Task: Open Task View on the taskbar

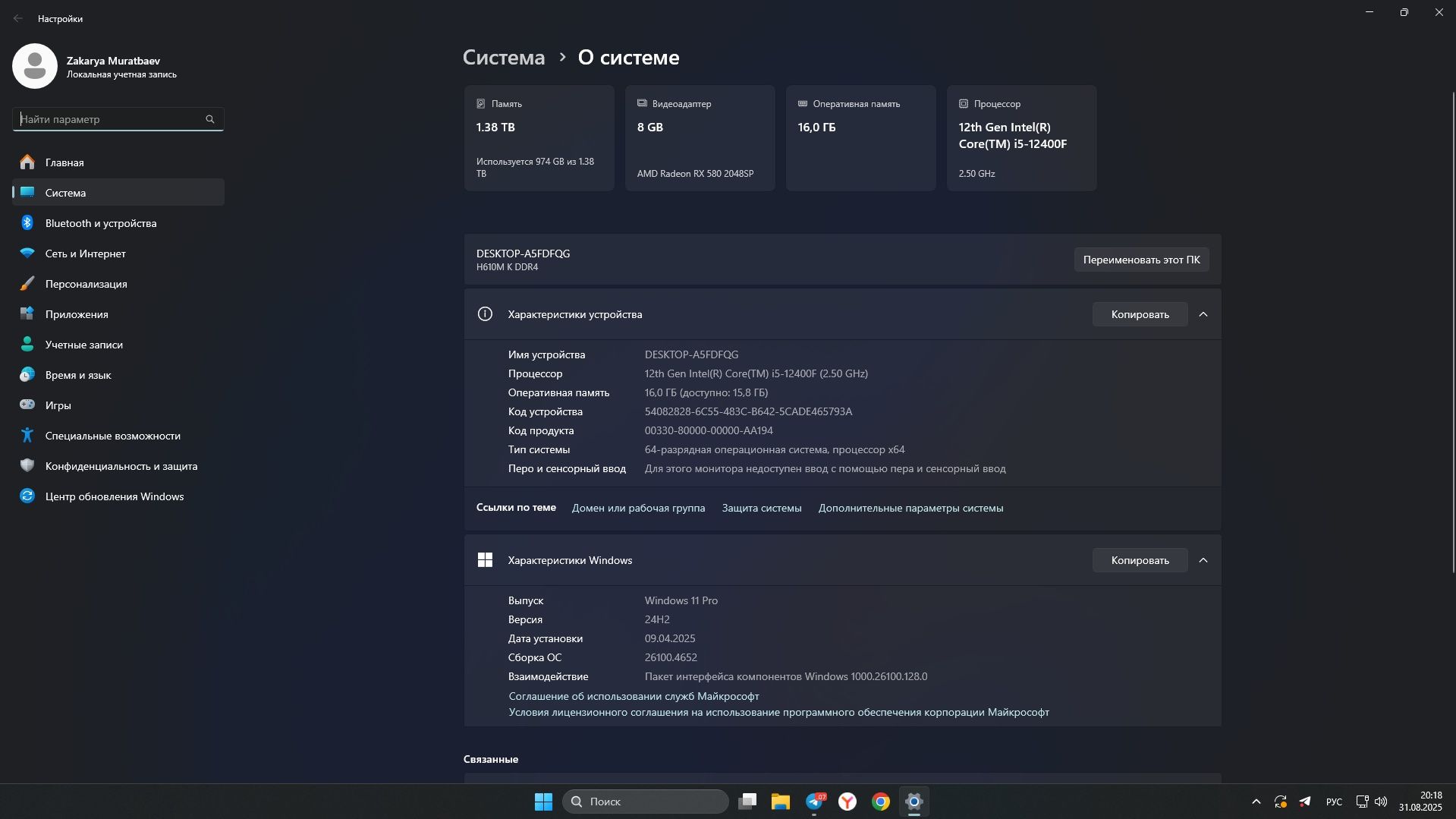Action: (747, 802)
